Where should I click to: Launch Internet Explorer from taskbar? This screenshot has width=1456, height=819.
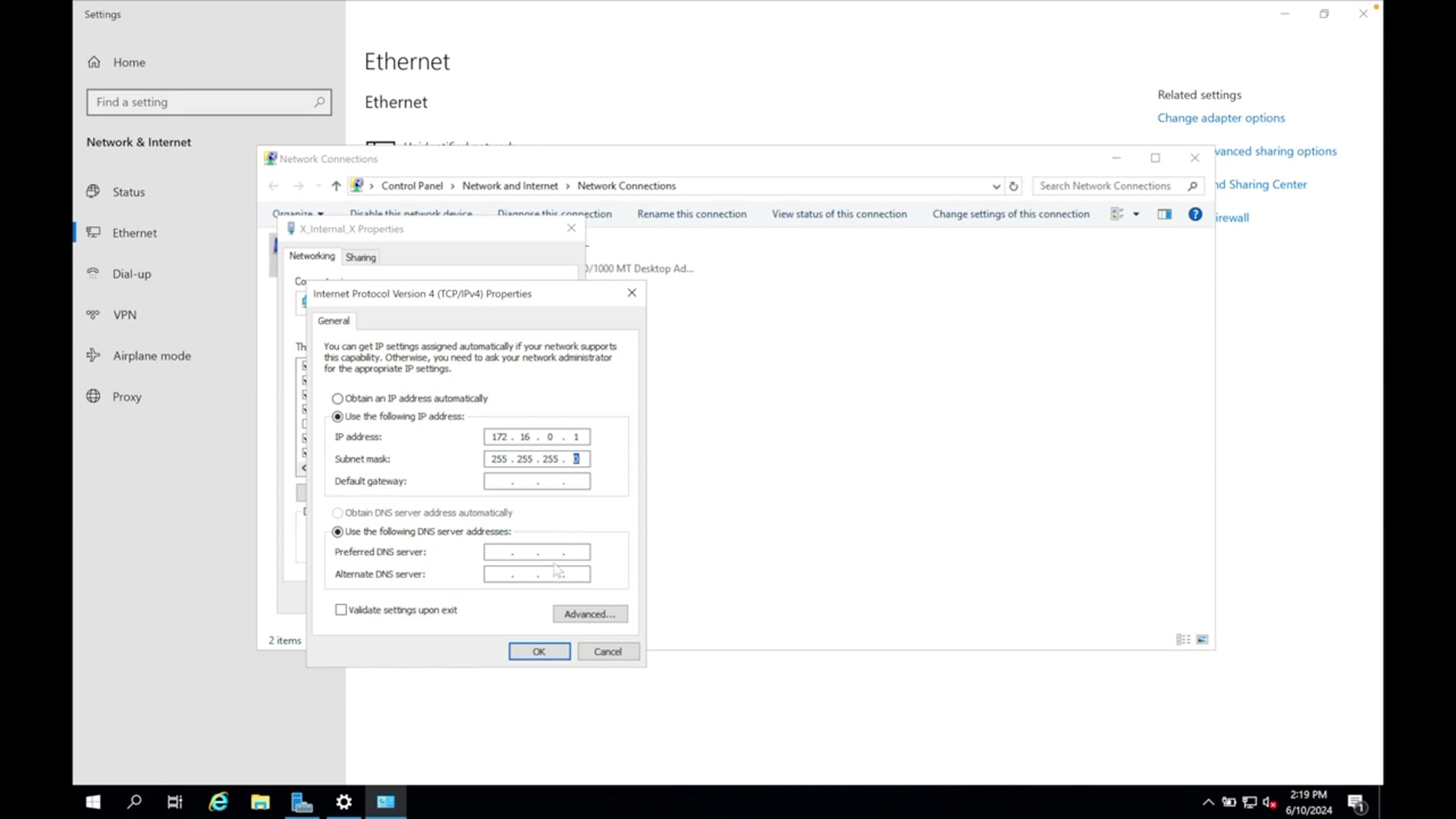tap(218, 802)
